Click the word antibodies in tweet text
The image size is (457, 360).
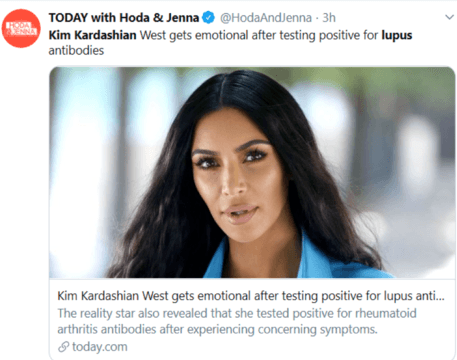click(x=76, y=51)
